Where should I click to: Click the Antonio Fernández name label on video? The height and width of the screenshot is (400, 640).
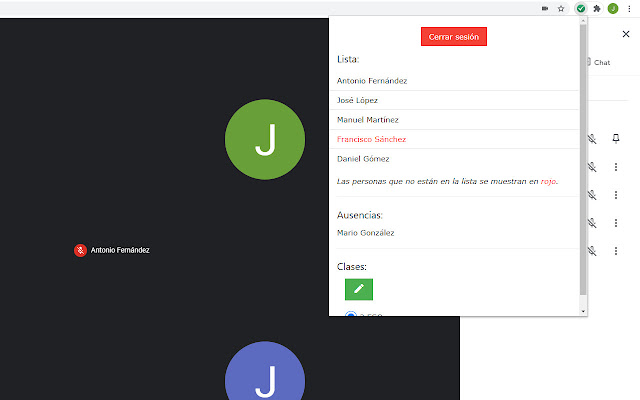[x=120, y=250]
